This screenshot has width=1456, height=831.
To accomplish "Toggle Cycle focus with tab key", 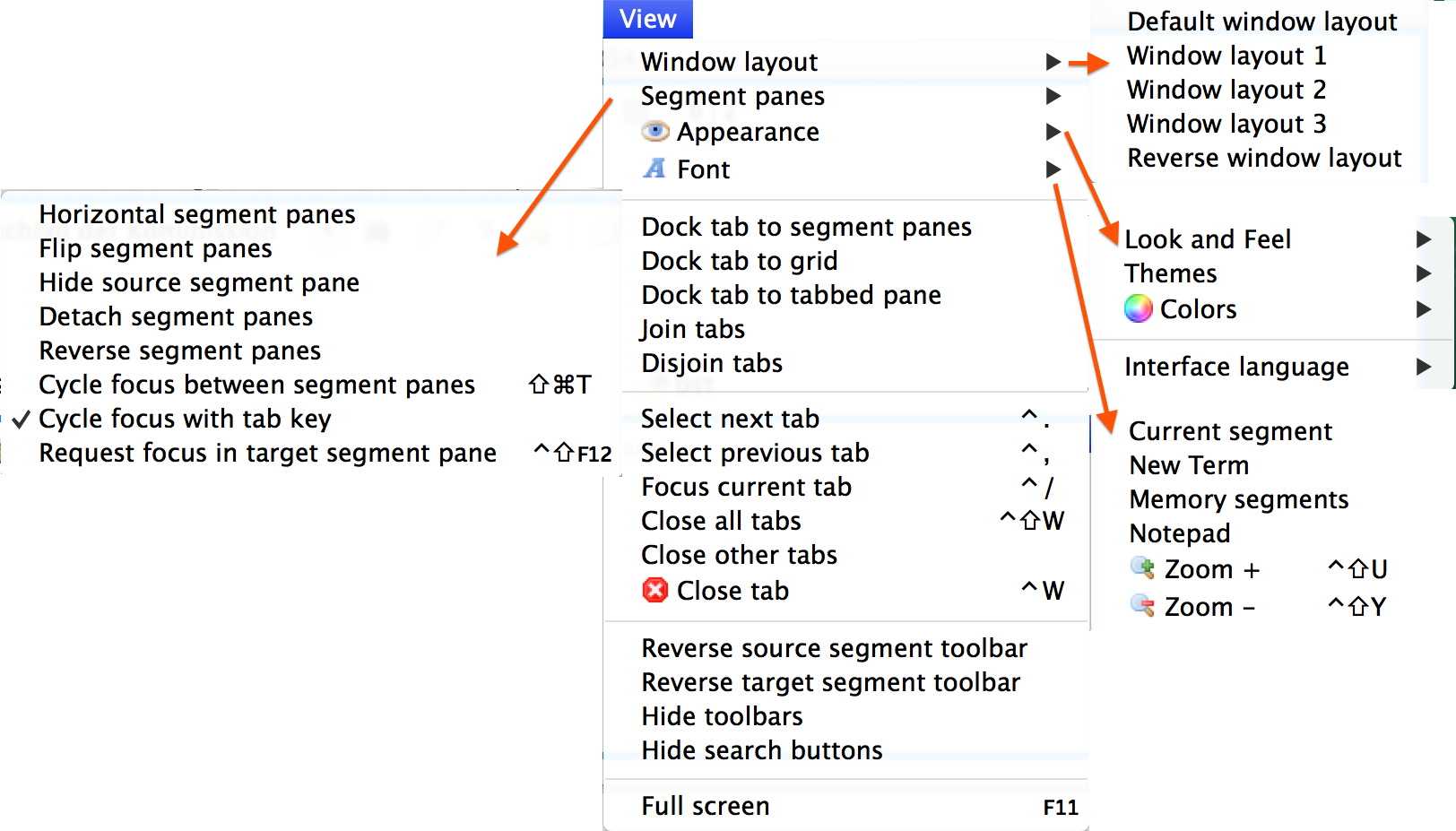I will click(185, 418).
